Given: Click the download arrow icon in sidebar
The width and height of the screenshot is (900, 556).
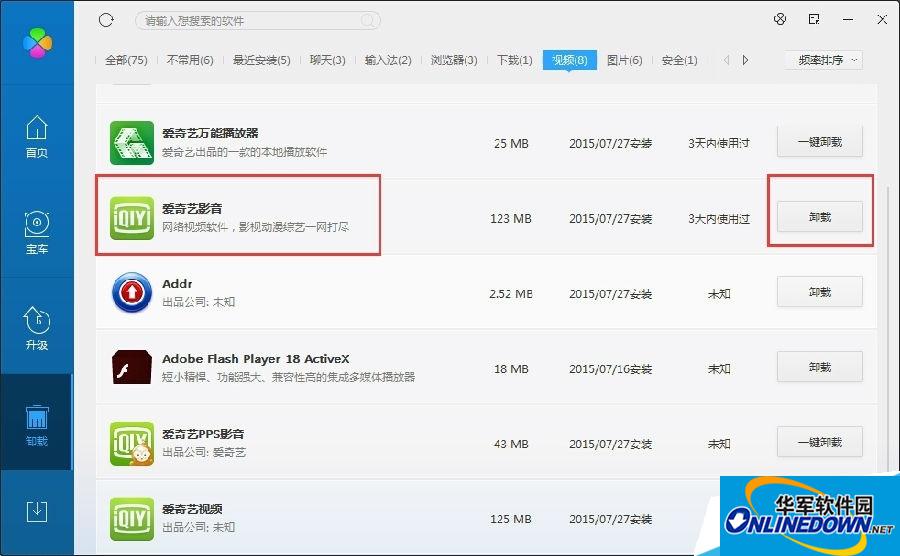Looking at the screenshot, I should coord(36,511).
